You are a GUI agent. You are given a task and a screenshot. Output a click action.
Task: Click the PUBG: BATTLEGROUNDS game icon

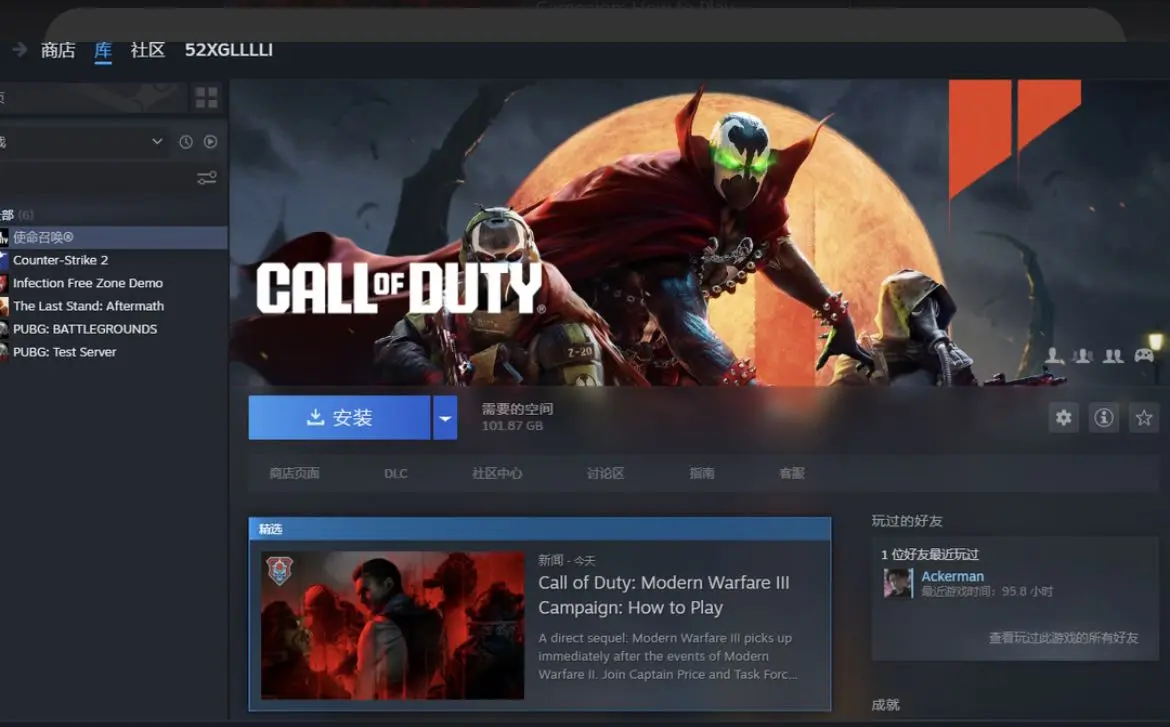pyautogui.click(x=4, y=330)
